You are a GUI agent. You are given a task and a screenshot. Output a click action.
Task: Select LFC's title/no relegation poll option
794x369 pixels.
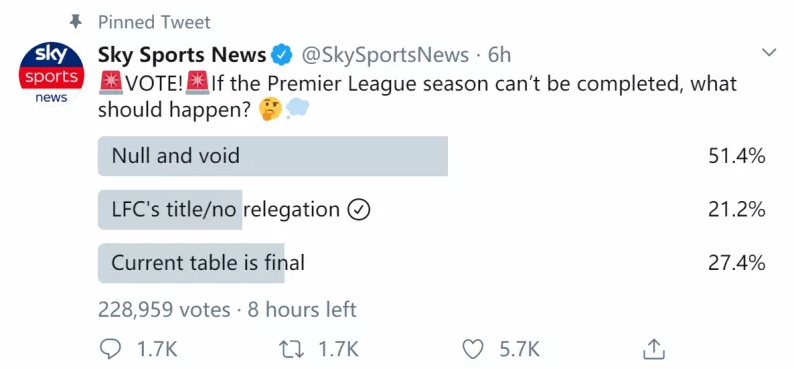point(431,210)
